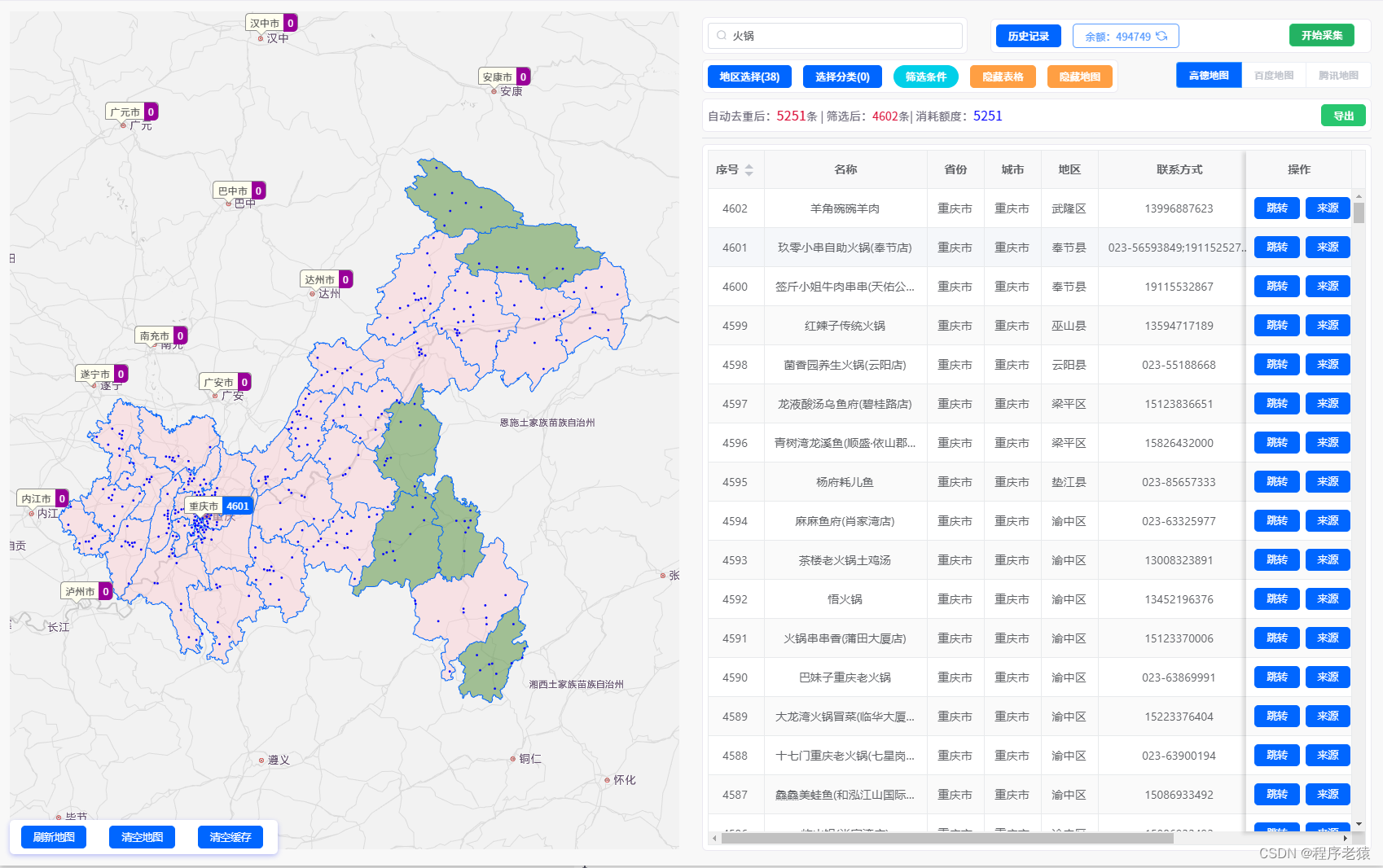Click the 广元市 map marker

coord(132,112)
